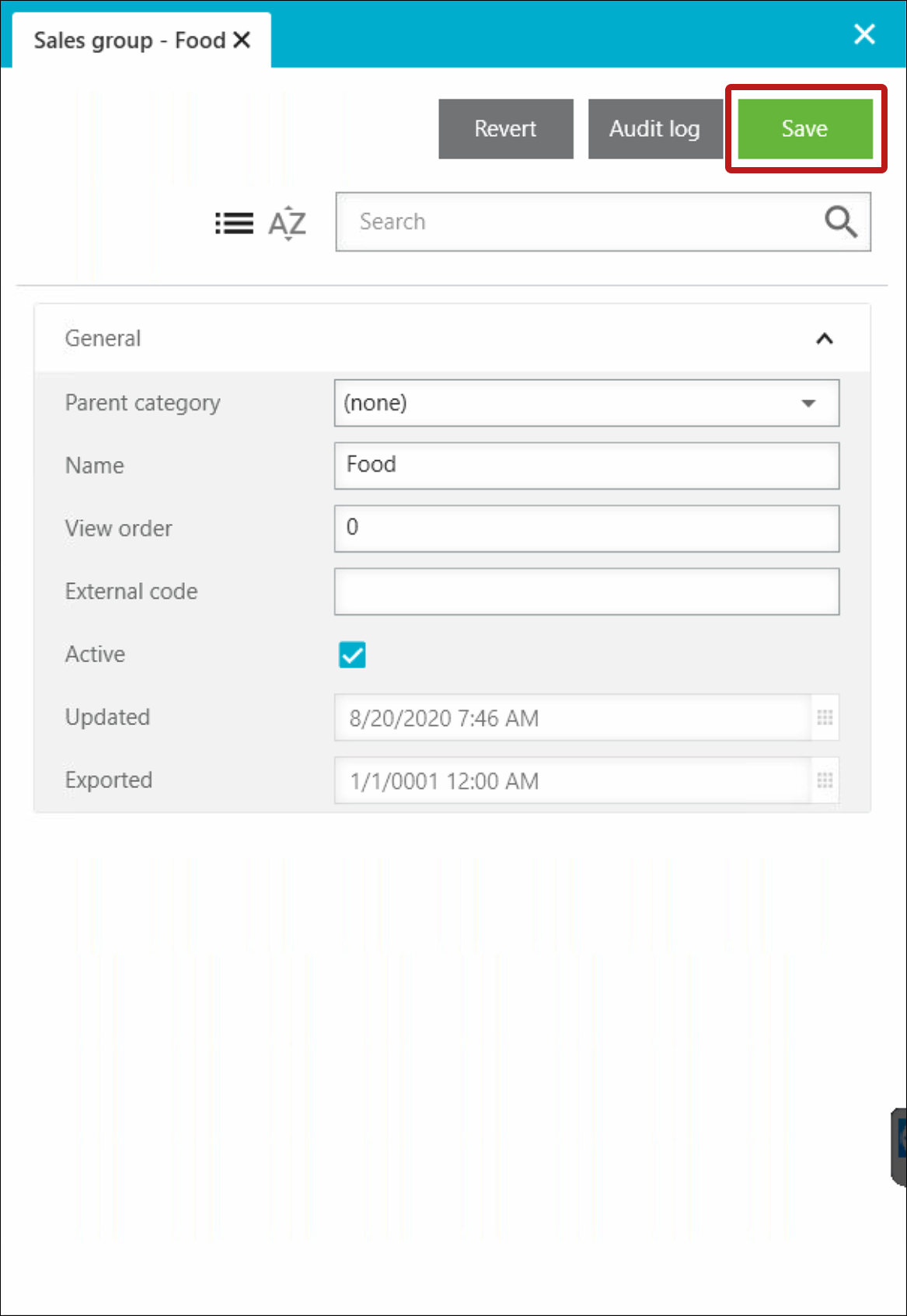Close the Sales group - Food tab
The image size is (907, 1316).
242,40
